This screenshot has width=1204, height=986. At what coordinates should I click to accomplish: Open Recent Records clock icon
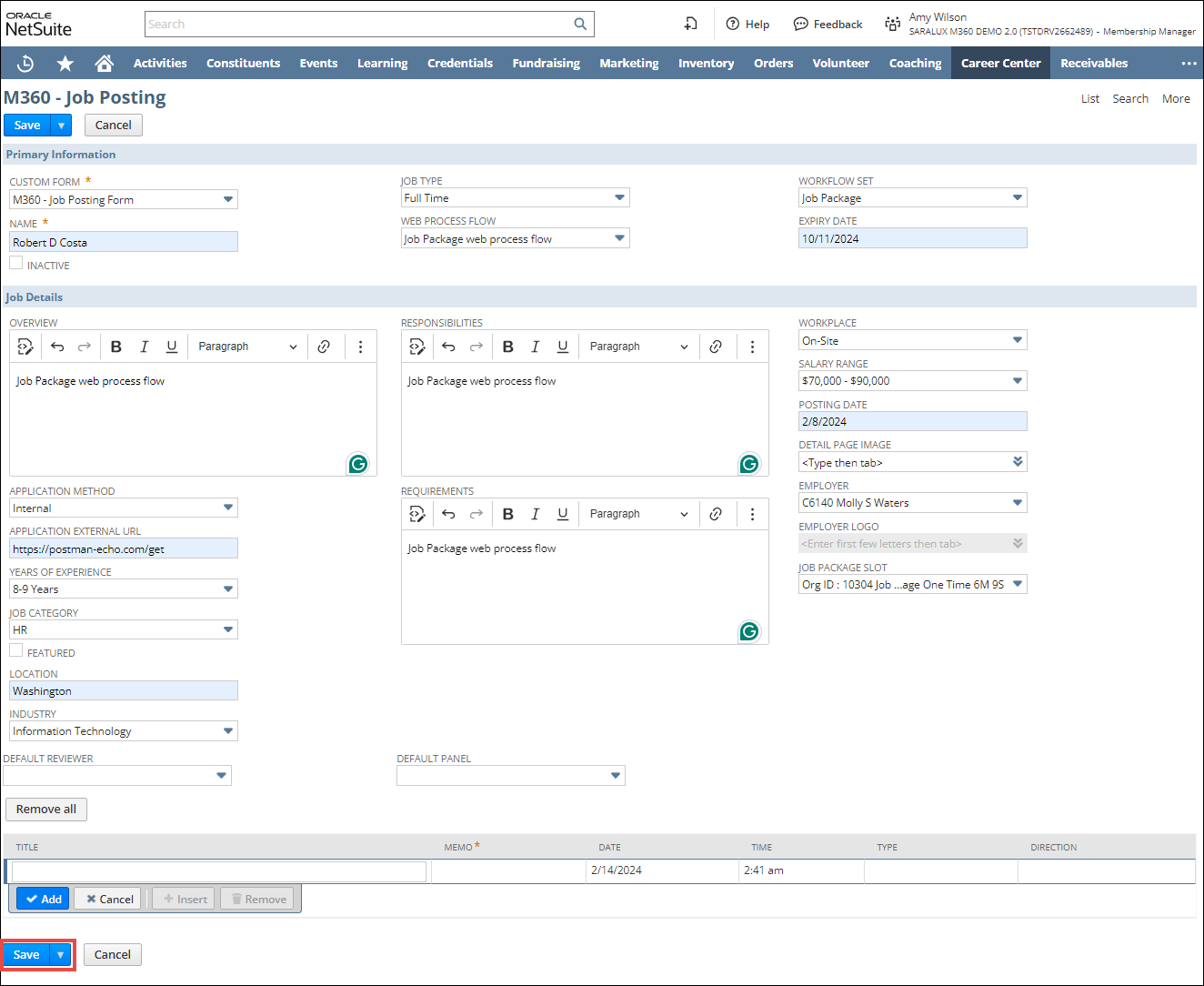pyautogui.click(x=25, y=63)
